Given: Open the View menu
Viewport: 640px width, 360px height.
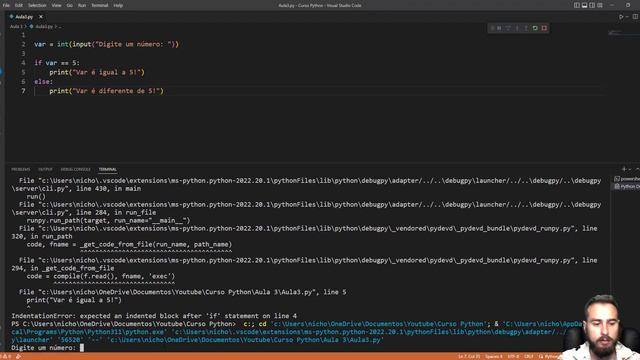Looking at the screenshot, I should click(56, 5).
